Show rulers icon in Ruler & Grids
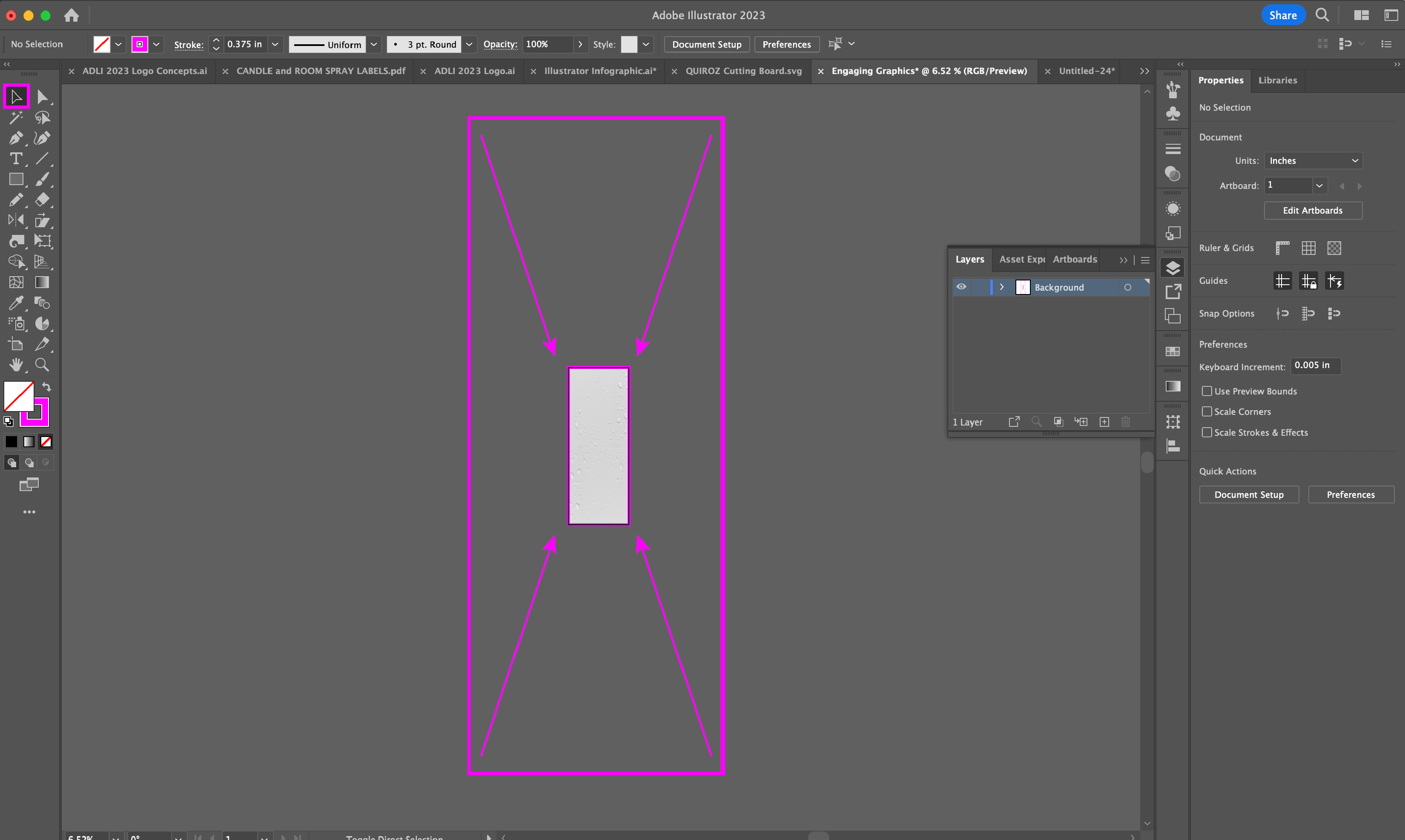The image size is (1405, 840). [x=1282, y=248]
